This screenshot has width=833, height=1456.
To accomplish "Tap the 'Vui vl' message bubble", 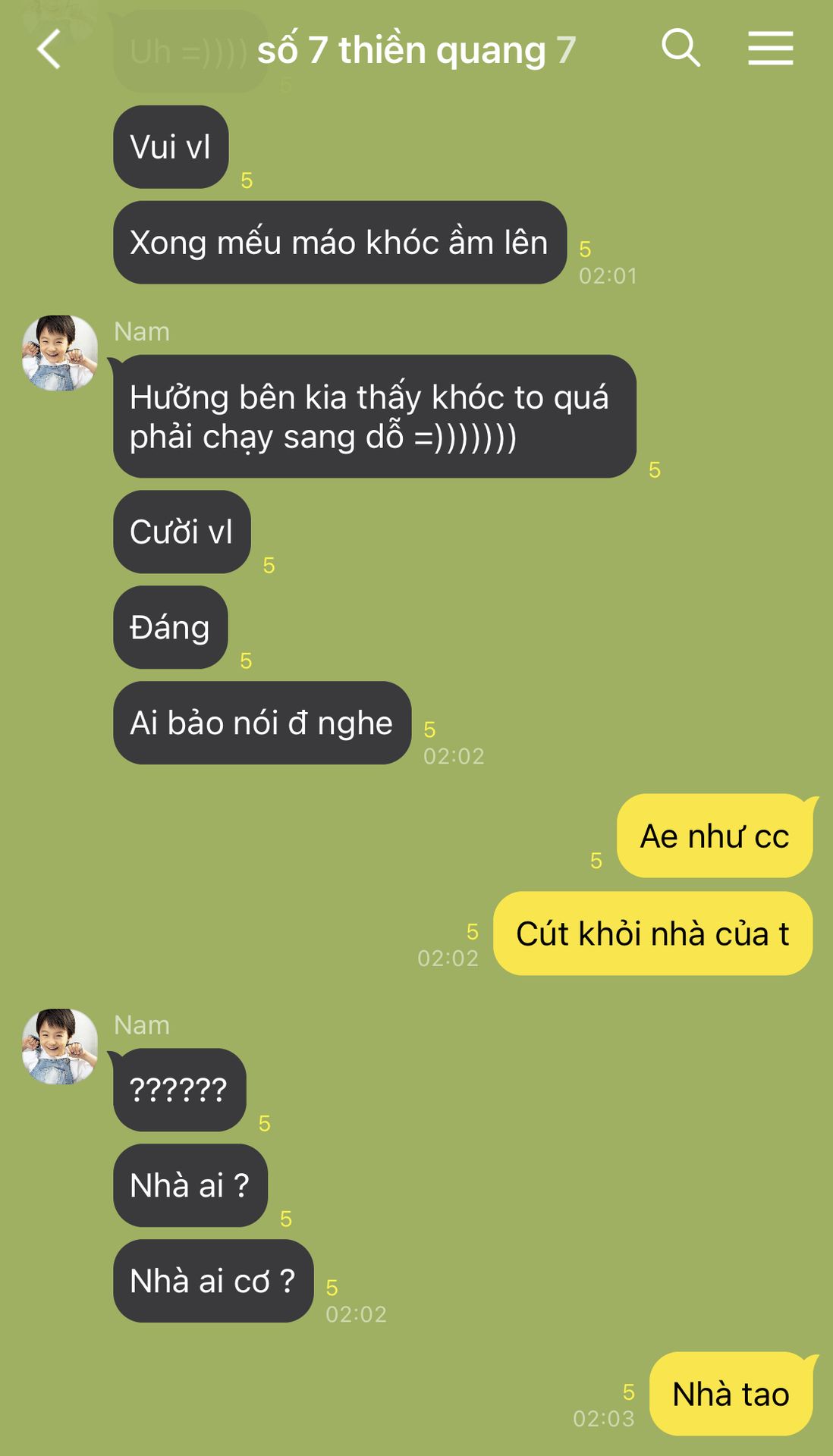I will [x=171, y=147].
